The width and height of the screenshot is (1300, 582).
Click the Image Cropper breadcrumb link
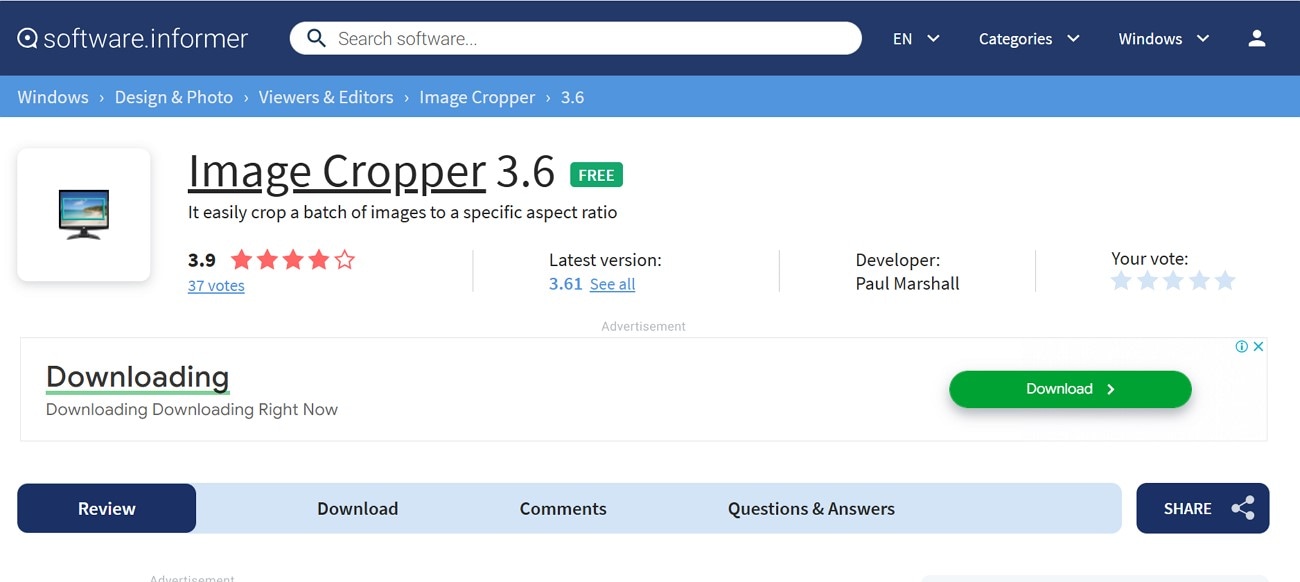pos(477,97)
